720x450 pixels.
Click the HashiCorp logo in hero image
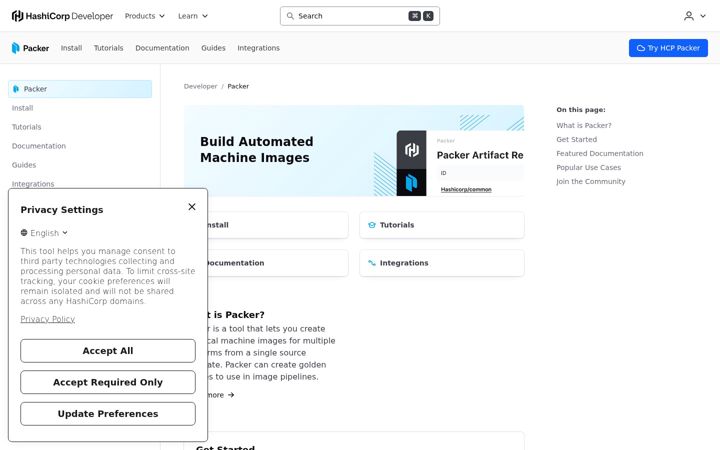click(x=411, y=150)
